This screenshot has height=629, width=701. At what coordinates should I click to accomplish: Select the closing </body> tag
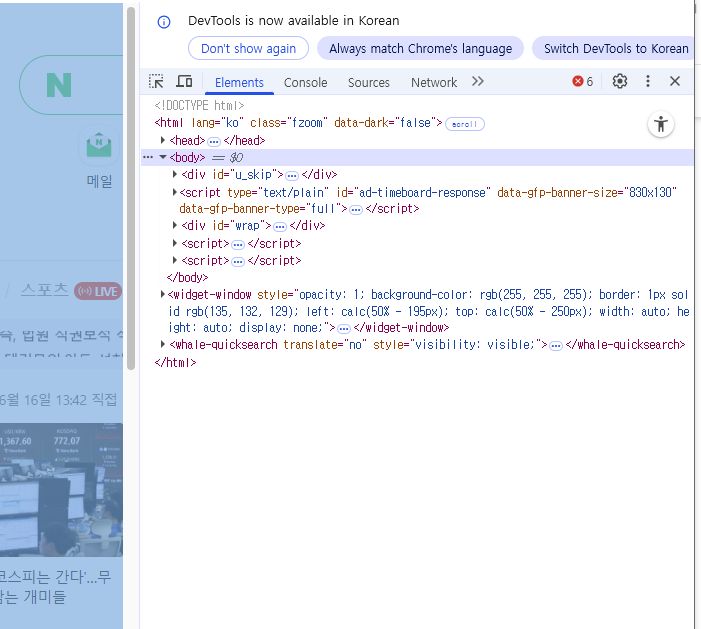pyautogui.click(x=187, y=277)
